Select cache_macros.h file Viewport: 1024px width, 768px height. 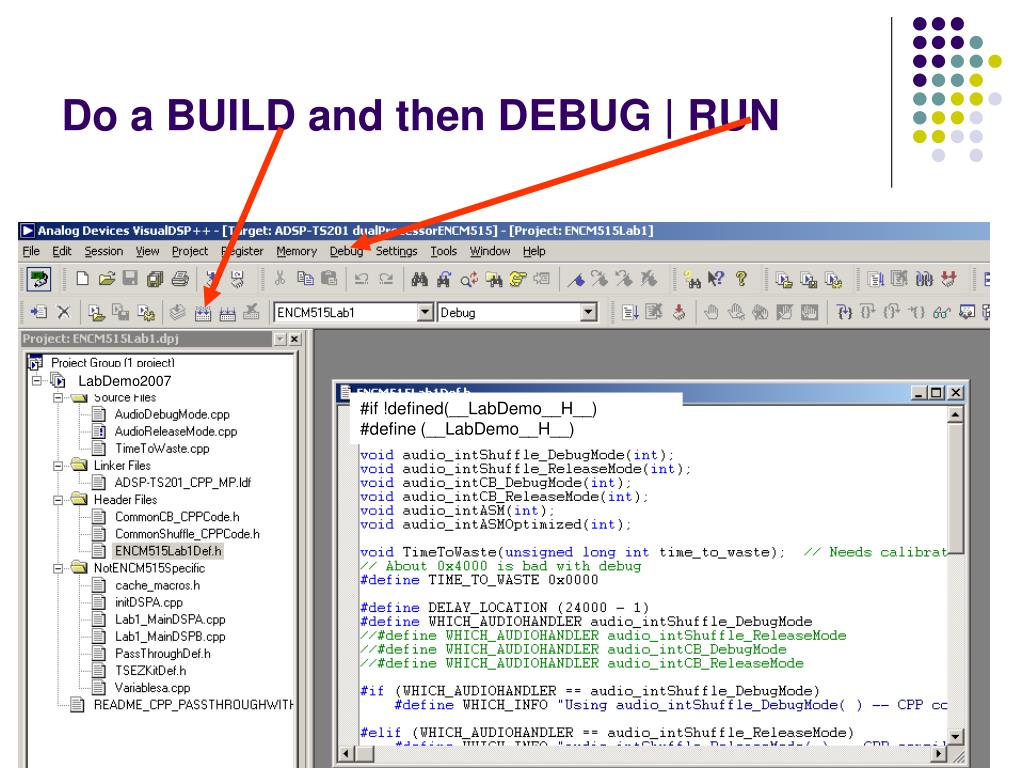pos(157,586)
